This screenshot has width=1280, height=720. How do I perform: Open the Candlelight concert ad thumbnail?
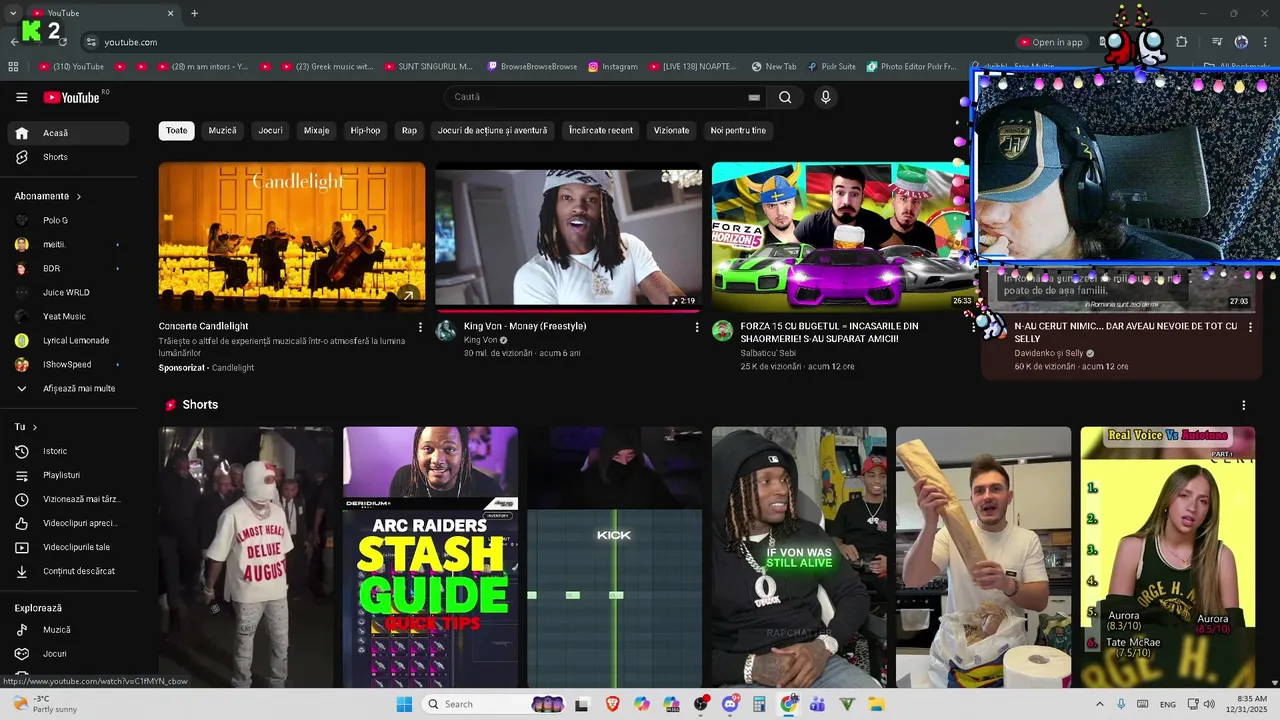(292, 236)
